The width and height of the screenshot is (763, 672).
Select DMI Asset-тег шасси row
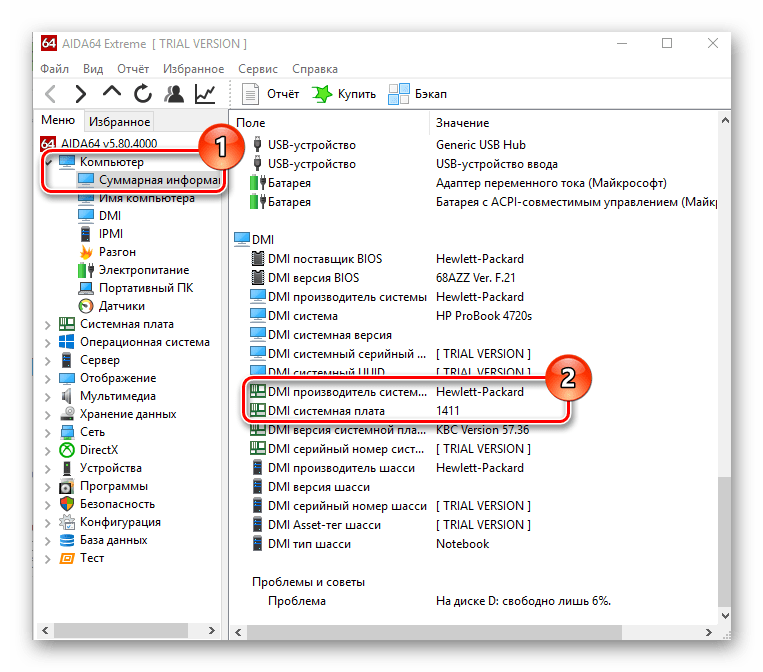tap(474, 525)
